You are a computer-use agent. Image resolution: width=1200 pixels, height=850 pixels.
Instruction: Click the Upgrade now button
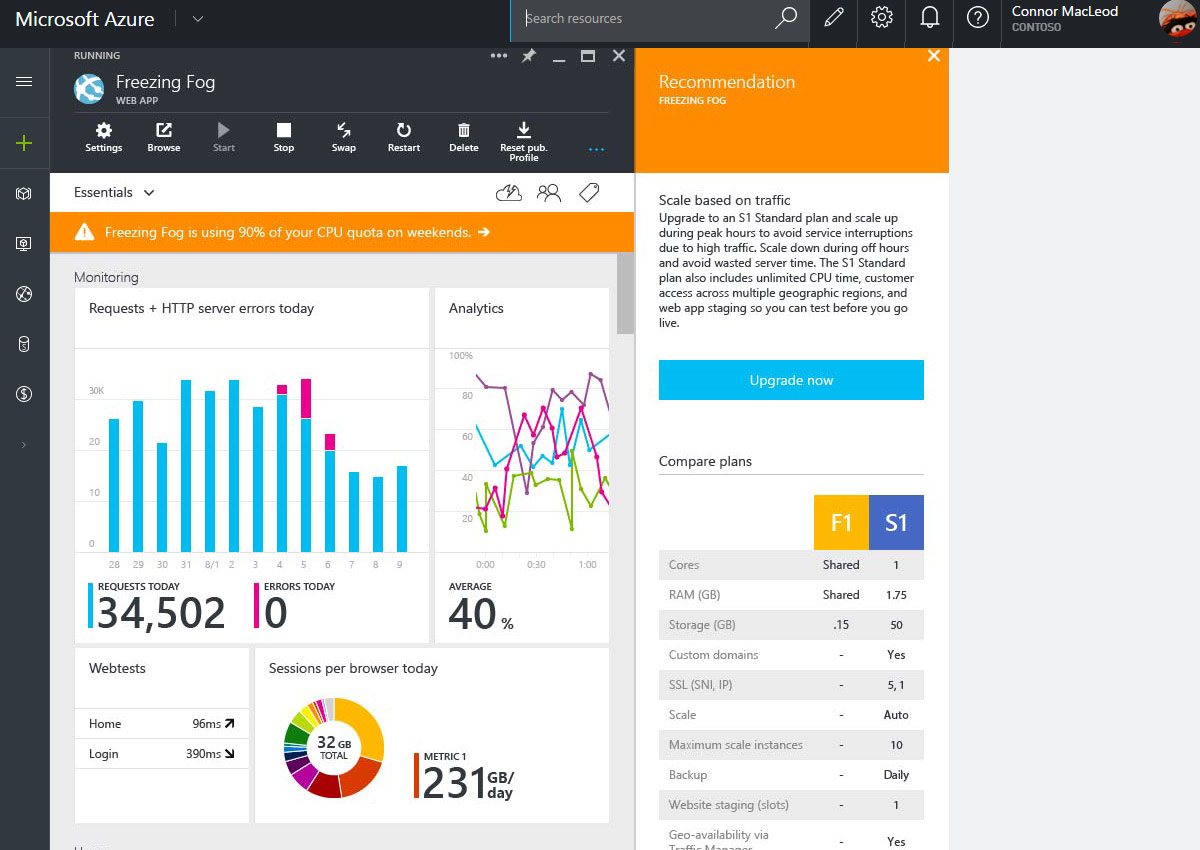pos(791,380)
